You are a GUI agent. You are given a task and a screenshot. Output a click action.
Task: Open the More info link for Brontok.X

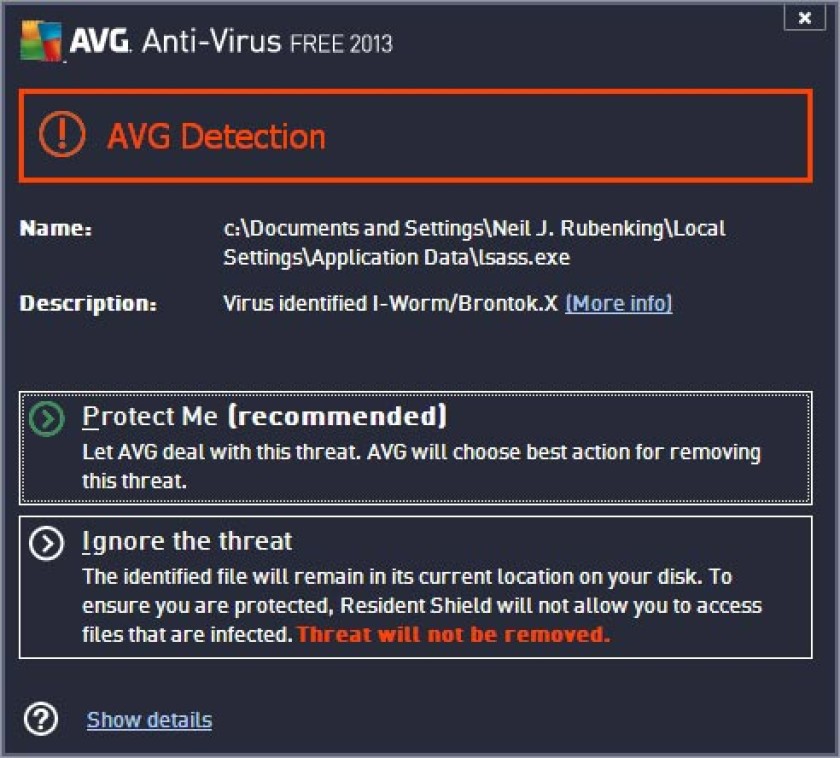point(619,303)
